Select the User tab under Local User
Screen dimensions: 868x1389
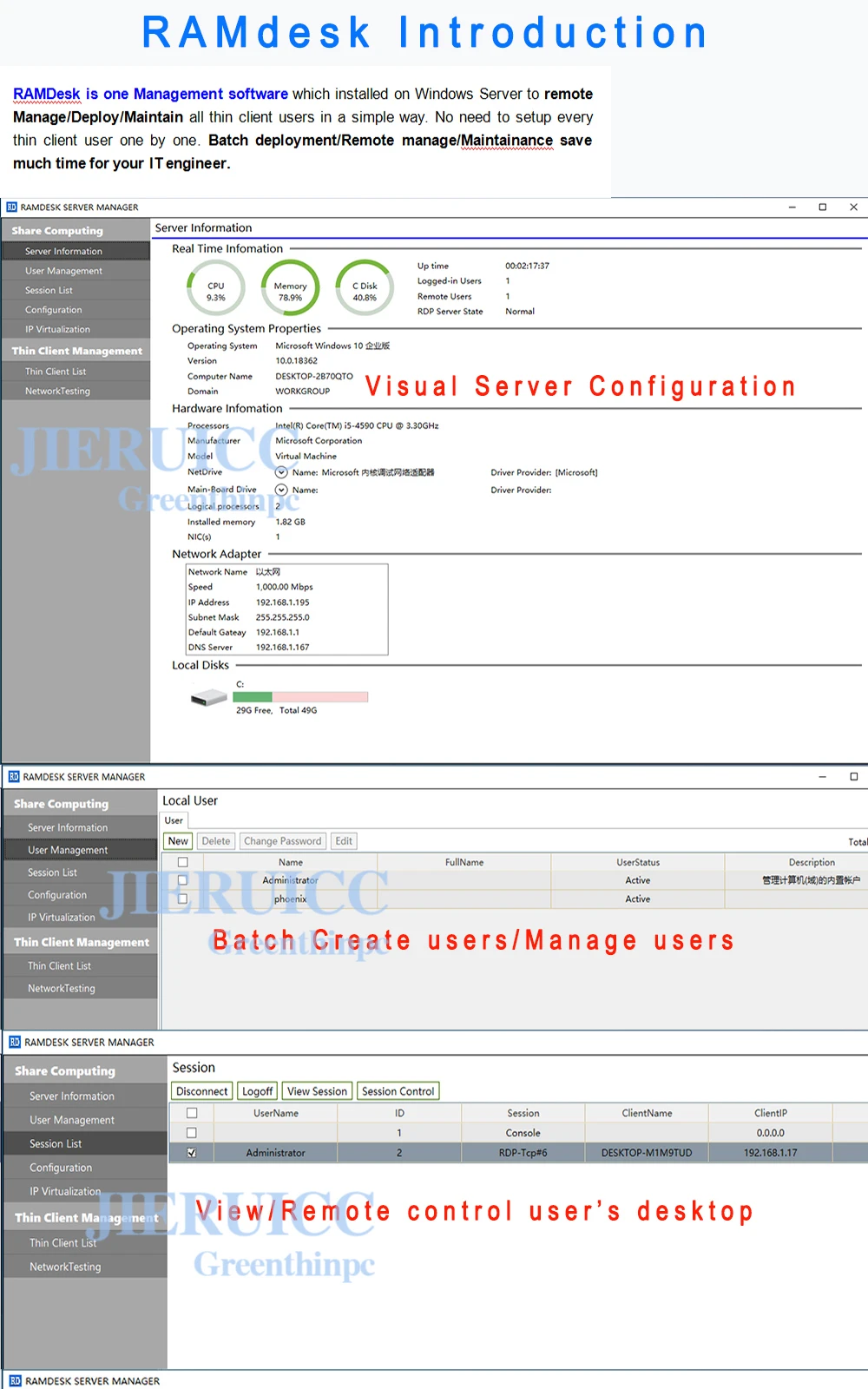(174, 820)
